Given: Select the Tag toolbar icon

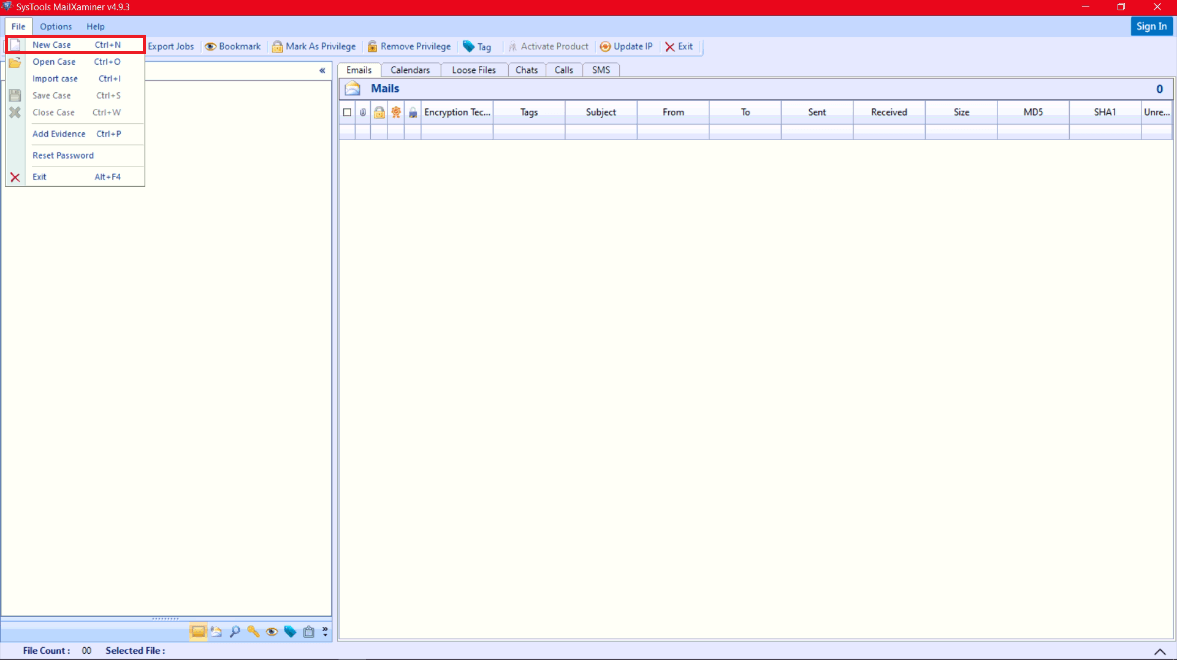Looking at the screenshot, I should (x=466, y=46).
